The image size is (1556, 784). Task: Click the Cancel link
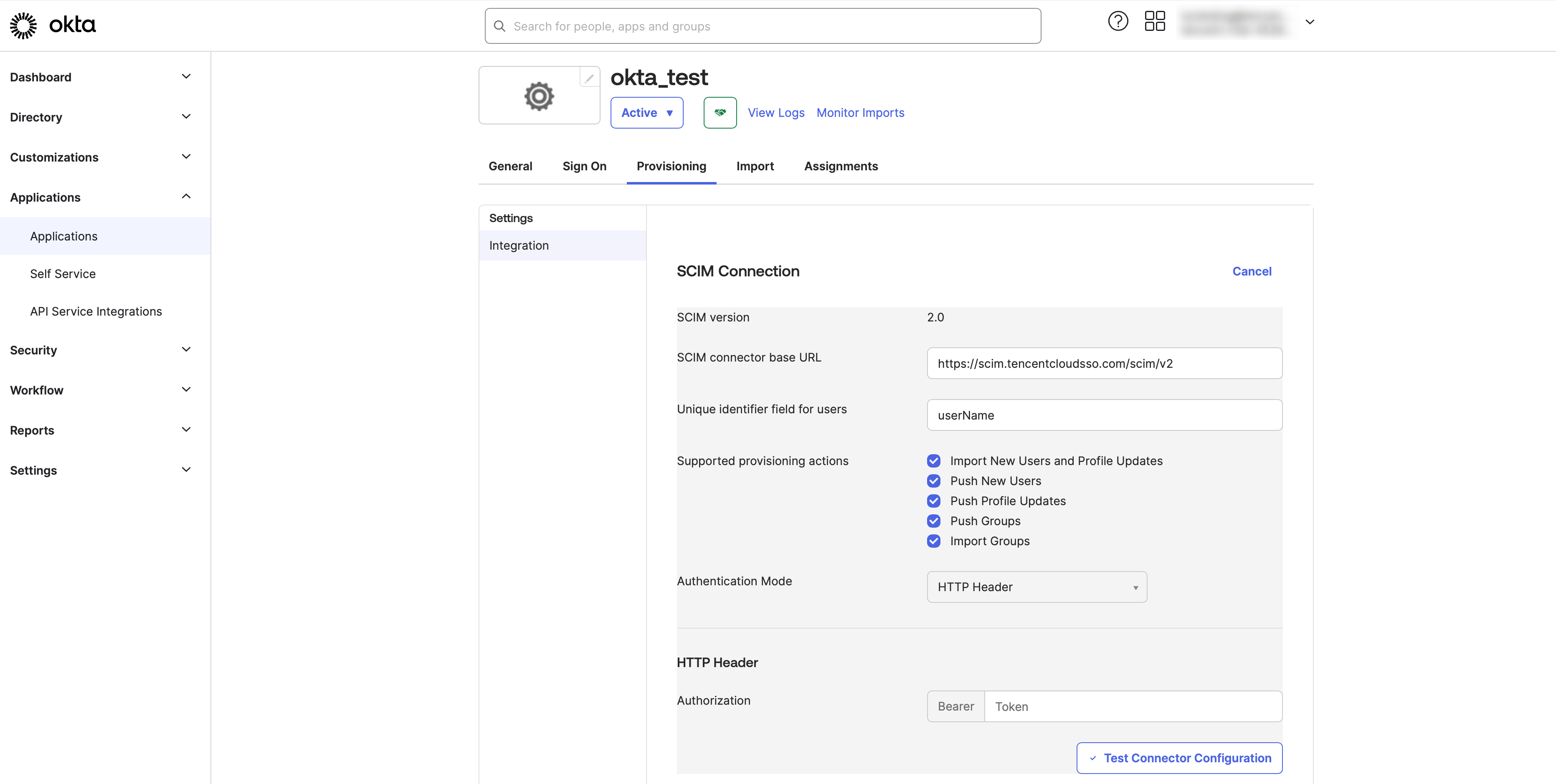click(1252, 272)
